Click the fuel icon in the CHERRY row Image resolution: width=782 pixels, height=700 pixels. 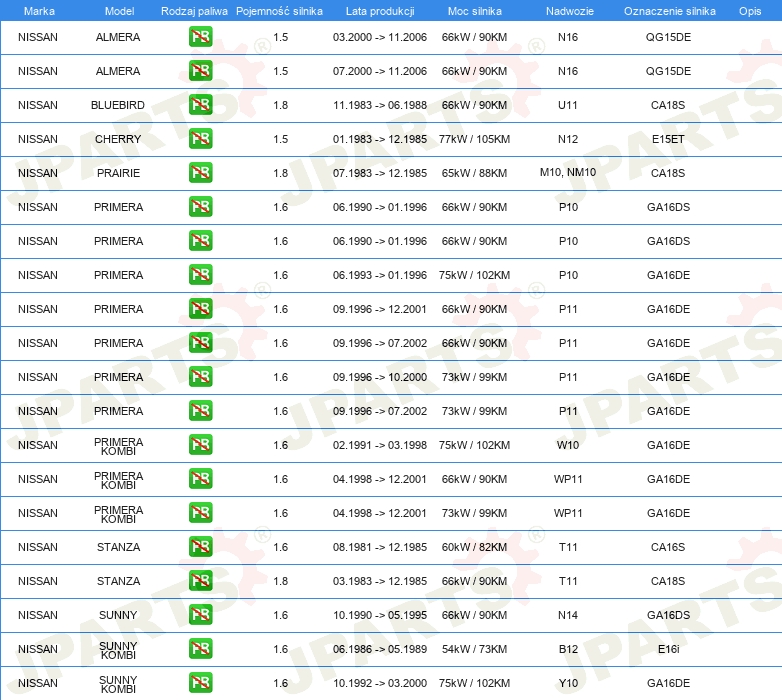point(200,139)
